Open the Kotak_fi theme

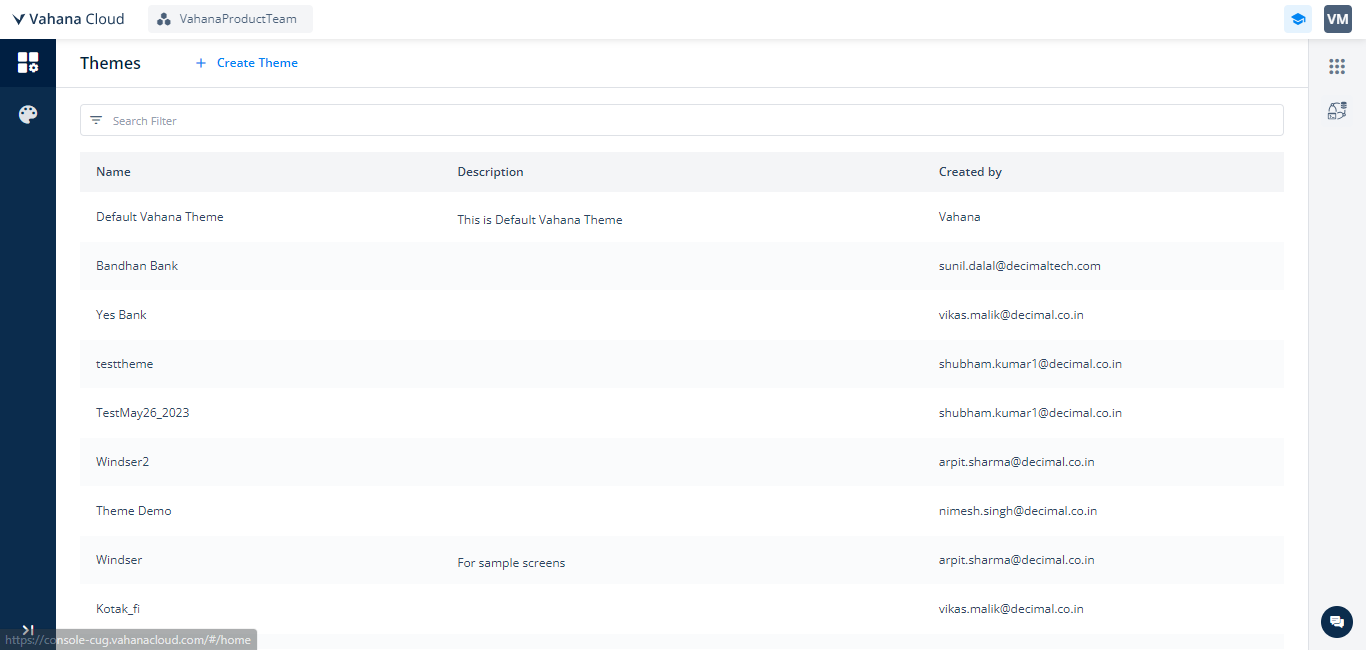point(117,609)
